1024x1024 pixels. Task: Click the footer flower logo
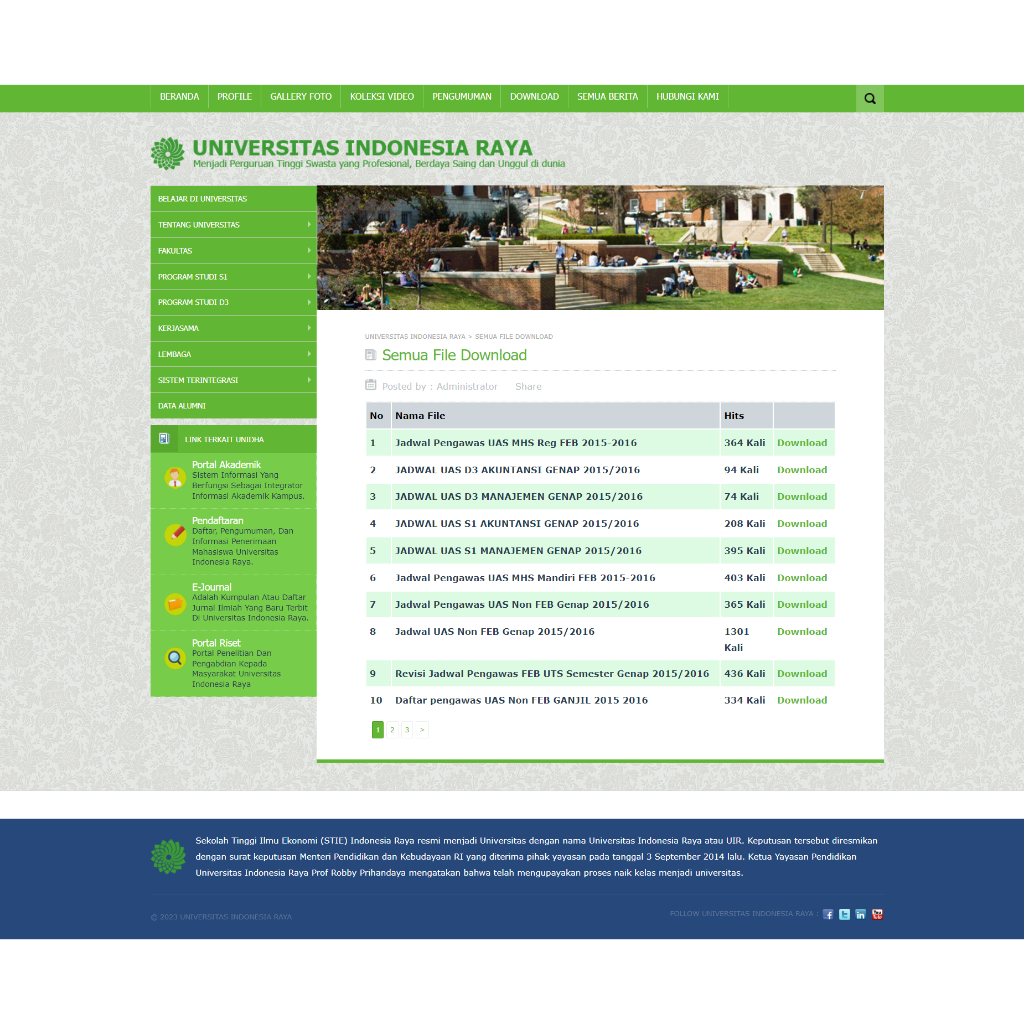pos(168,857)
